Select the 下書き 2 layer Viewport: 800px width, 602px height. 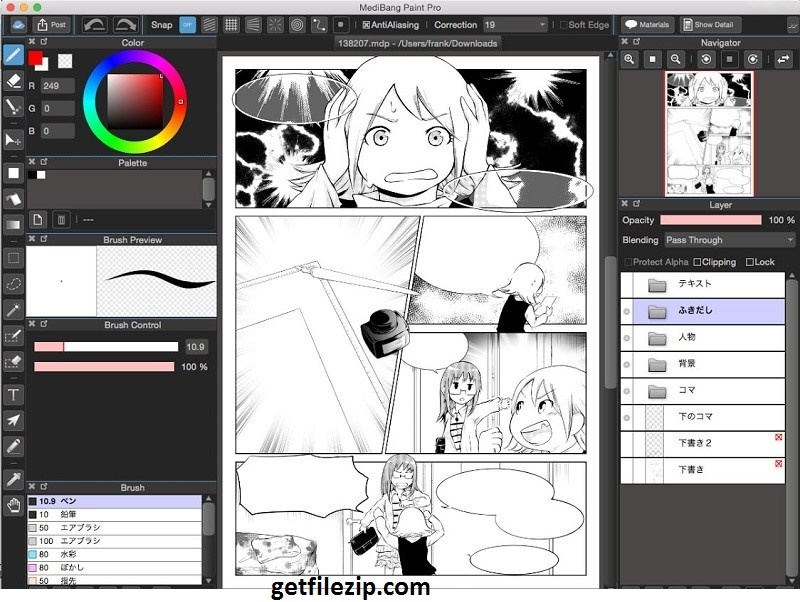[703, 443]
